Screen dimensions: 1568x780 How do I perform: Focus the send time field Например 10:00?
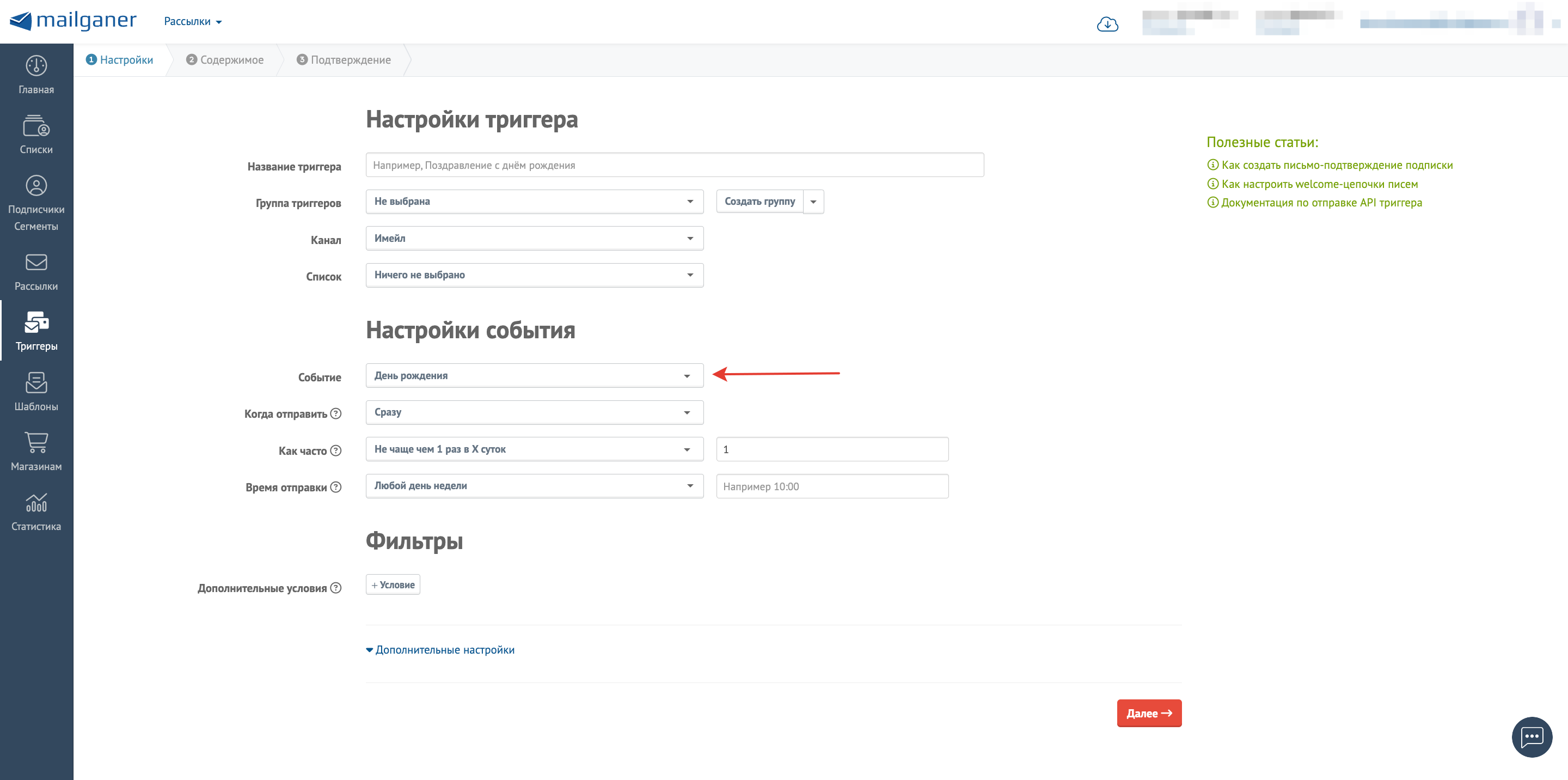[832, 486]
